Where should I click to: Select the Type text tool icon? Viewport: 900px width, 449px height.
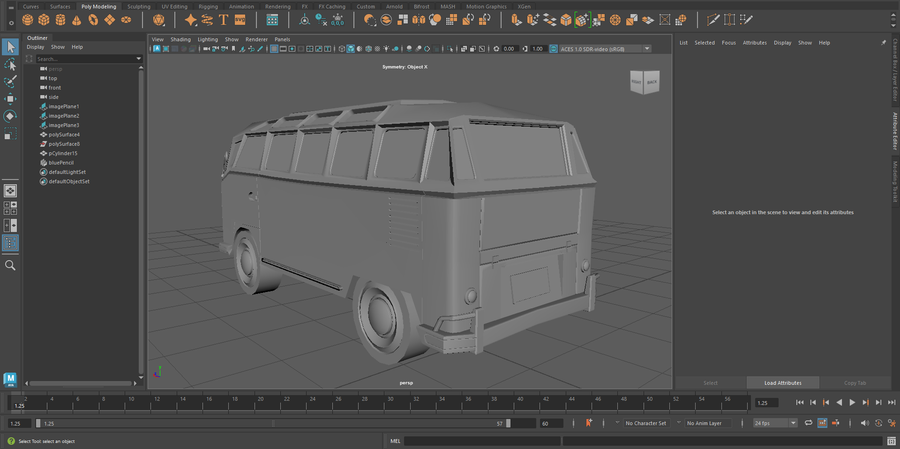tap(223, 20)
